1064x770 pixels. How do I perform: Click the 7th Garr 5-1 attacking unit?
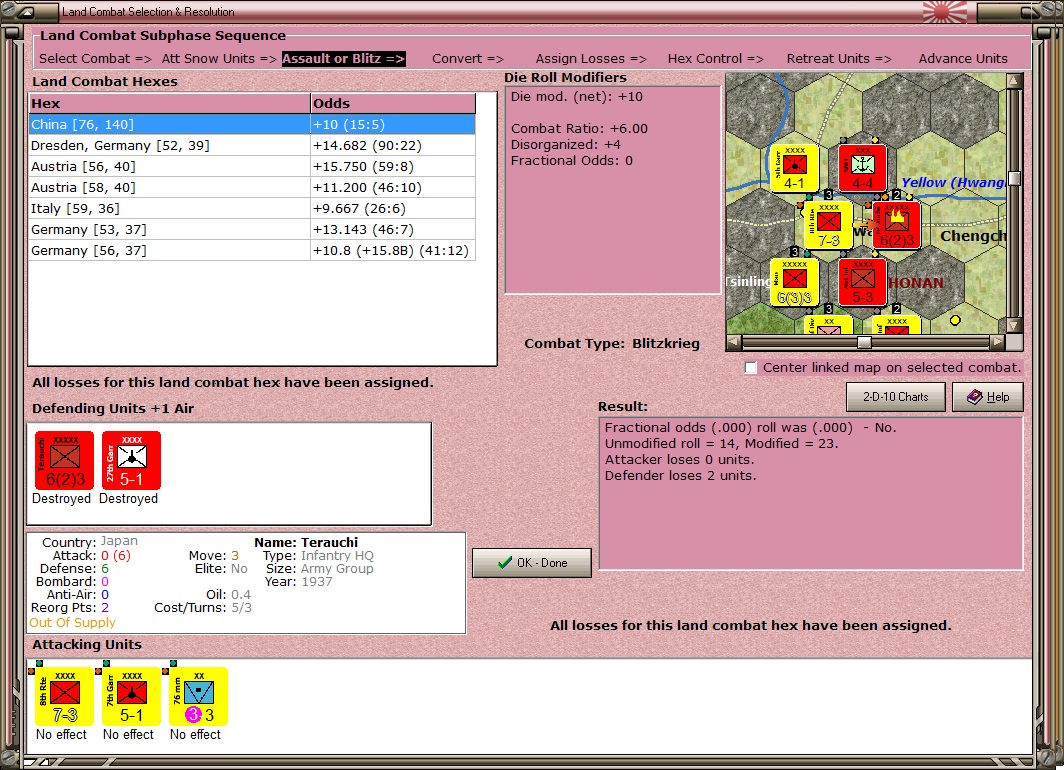131,696
